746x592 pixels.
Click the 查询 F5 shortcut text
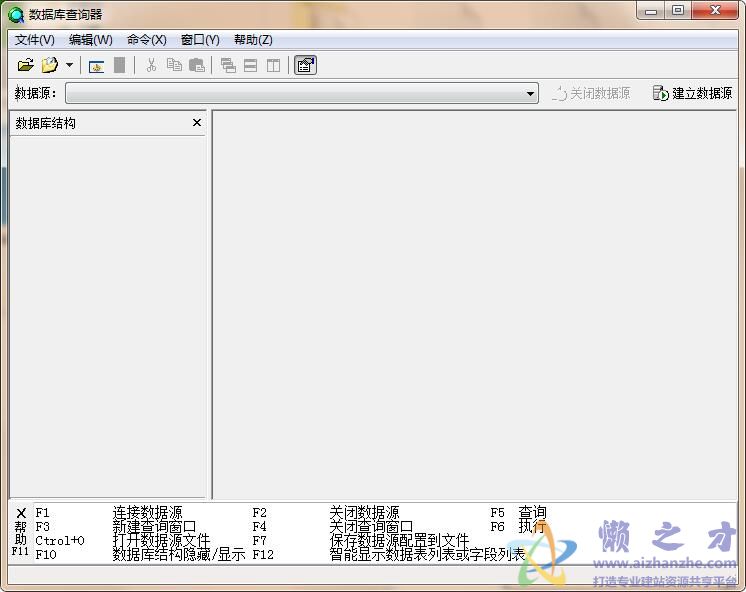click(532, 513)
